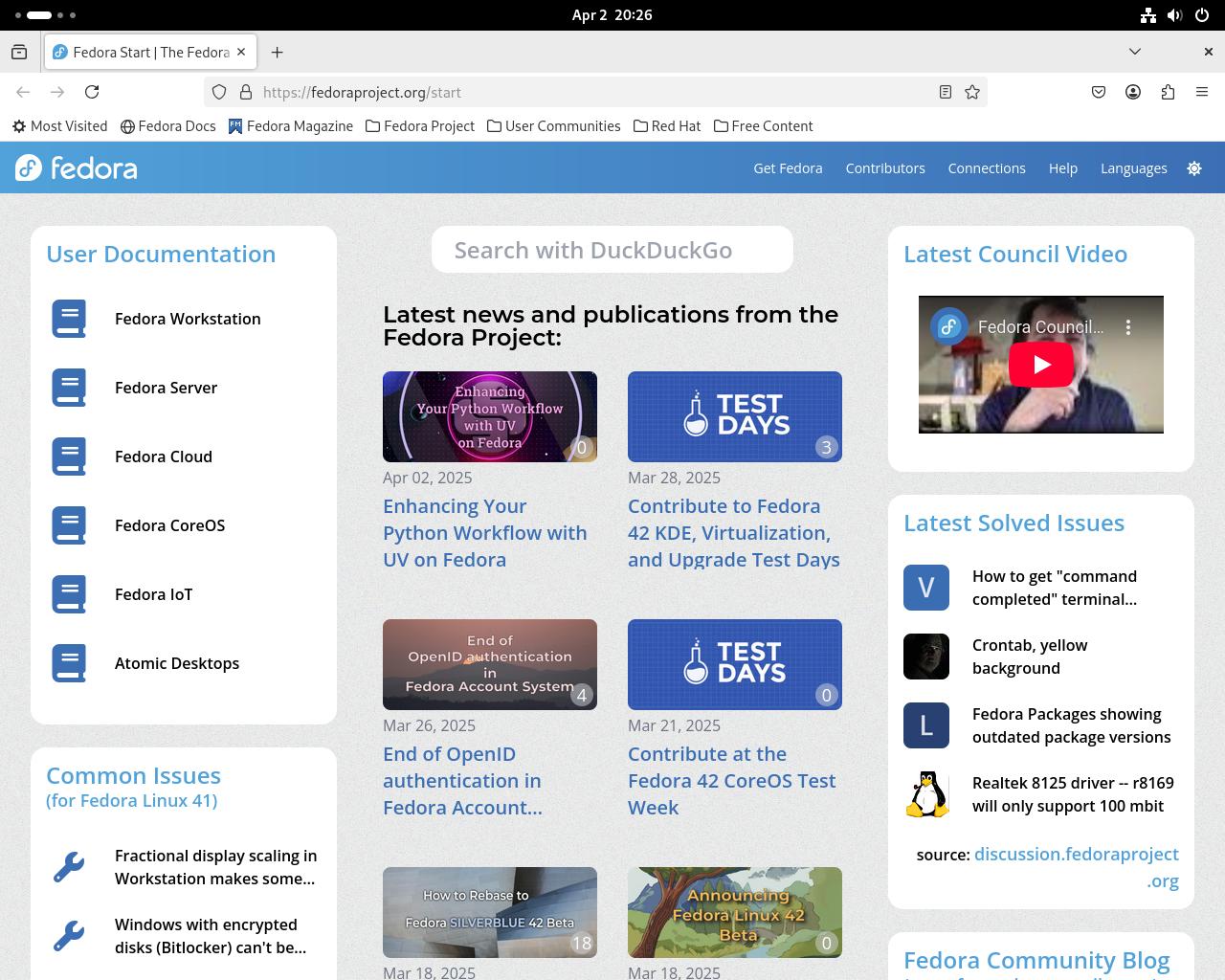Open the Languages dropdown
This screenshot has width=1225, height=980.
point(1134,167)
